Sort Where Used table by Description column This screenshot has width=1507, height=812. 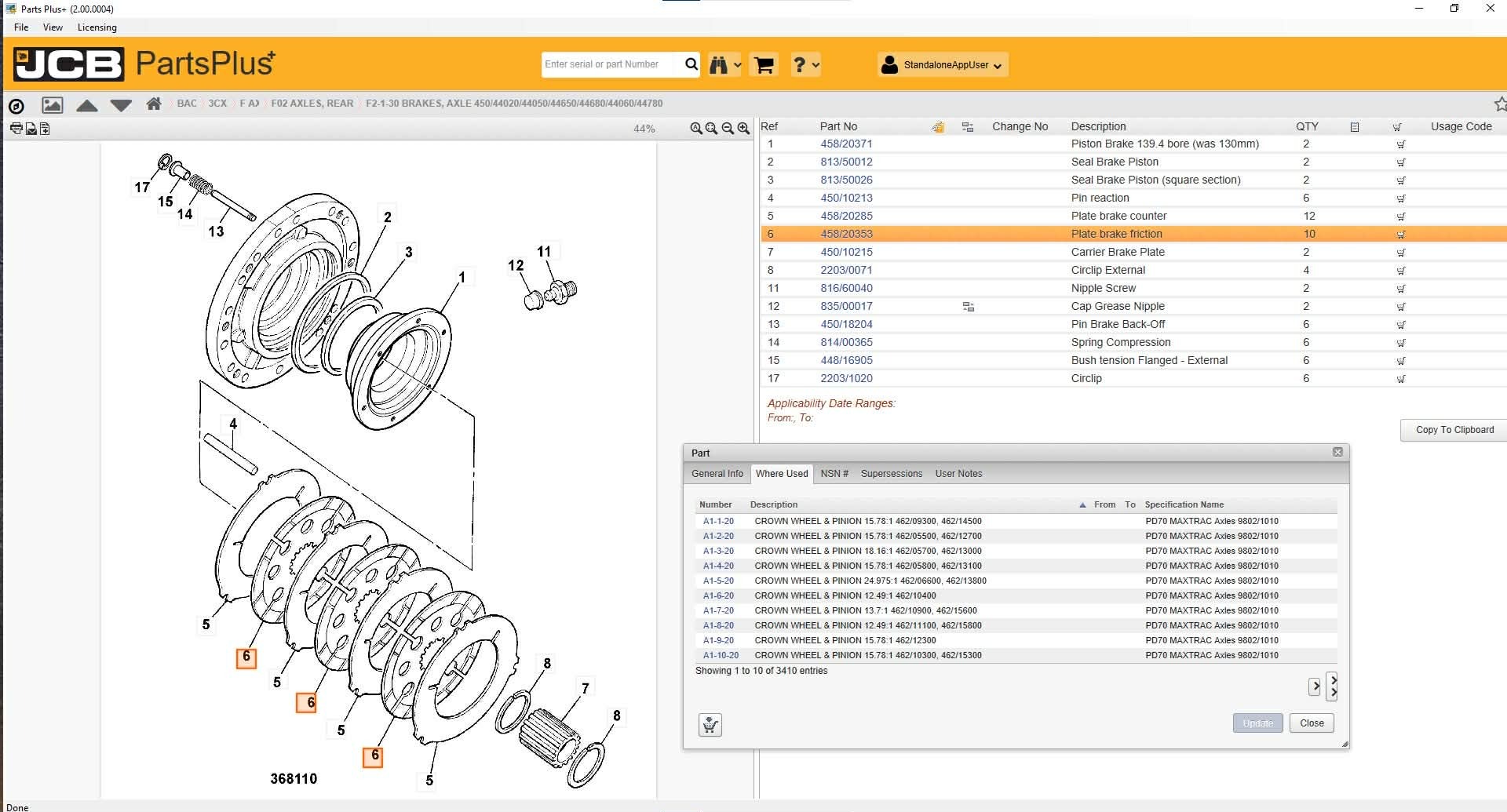tap(774, 505)
